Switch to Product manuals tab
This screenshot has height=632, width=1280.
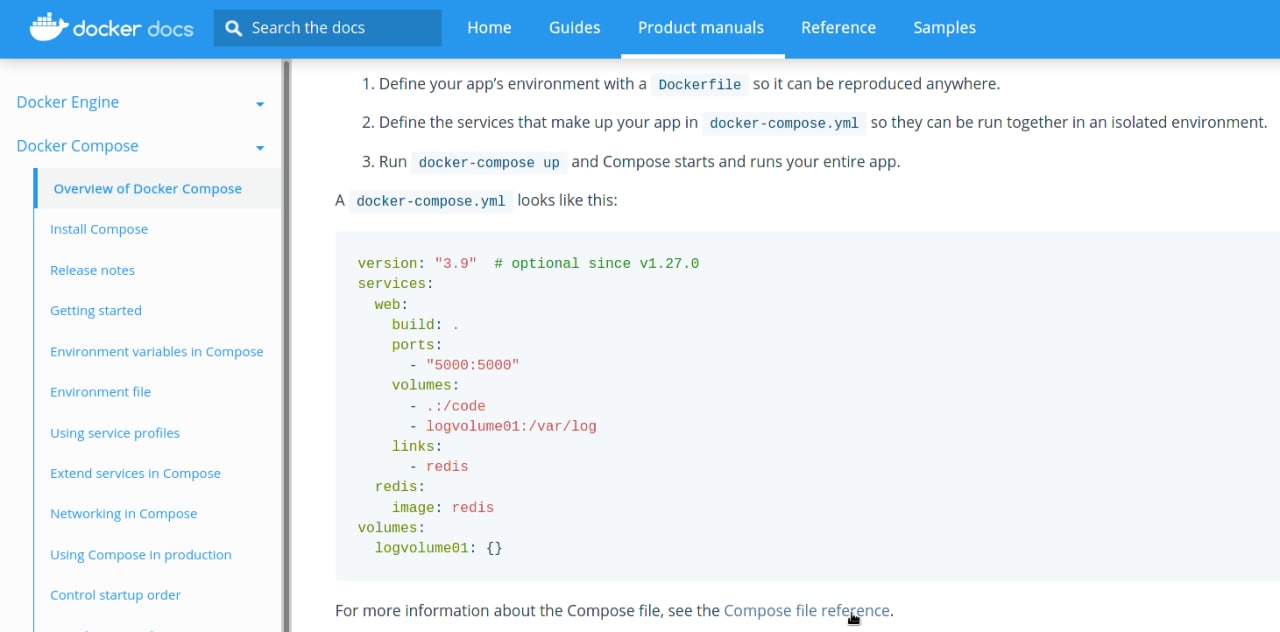(x=701, y=28)
